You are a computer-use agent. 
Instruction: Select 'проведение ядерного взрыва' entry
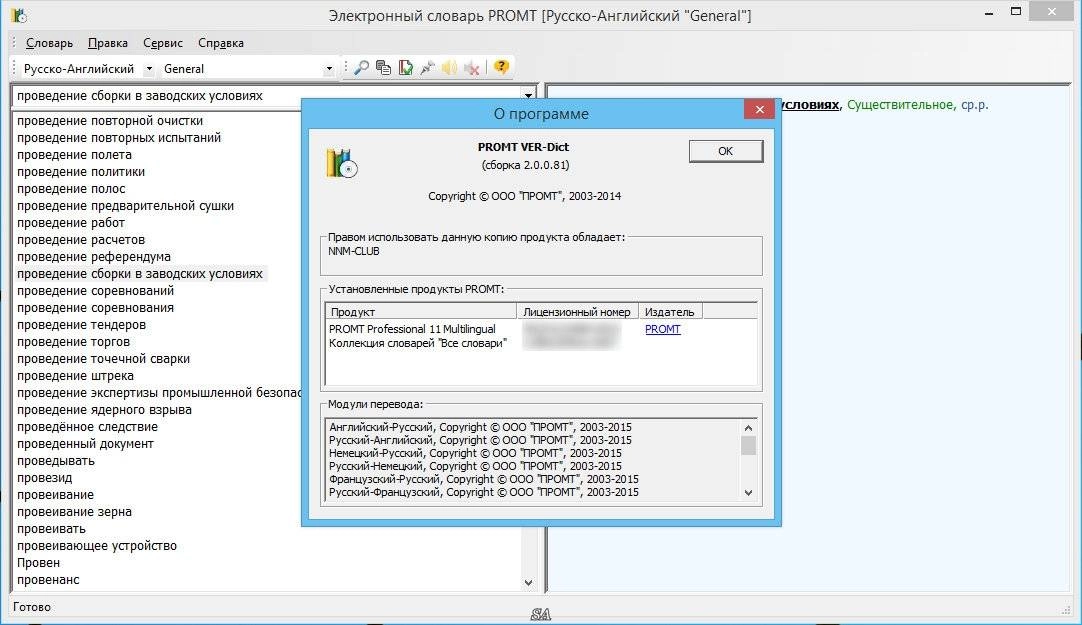tap(104, 410)
